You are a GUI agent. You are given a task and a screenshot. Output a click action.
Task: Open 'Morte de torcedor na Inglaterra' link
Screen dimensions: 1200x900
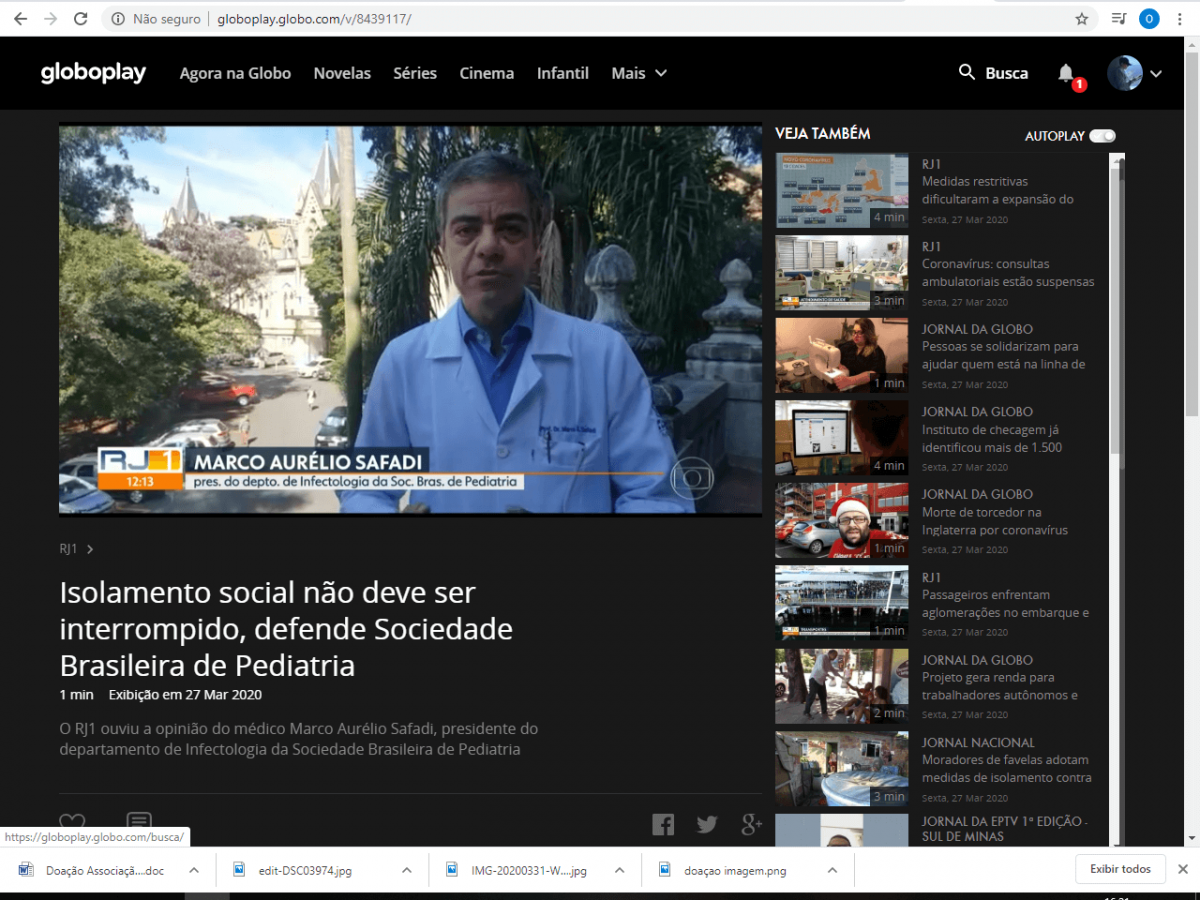(x=995, y=522)
